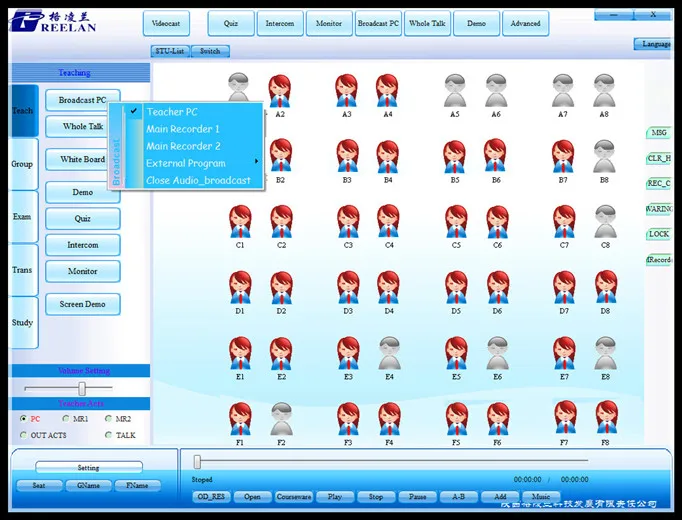Choose Main Recorder 1 from menu
This screenshot has height=520, width=682.
tap(183, 129)
